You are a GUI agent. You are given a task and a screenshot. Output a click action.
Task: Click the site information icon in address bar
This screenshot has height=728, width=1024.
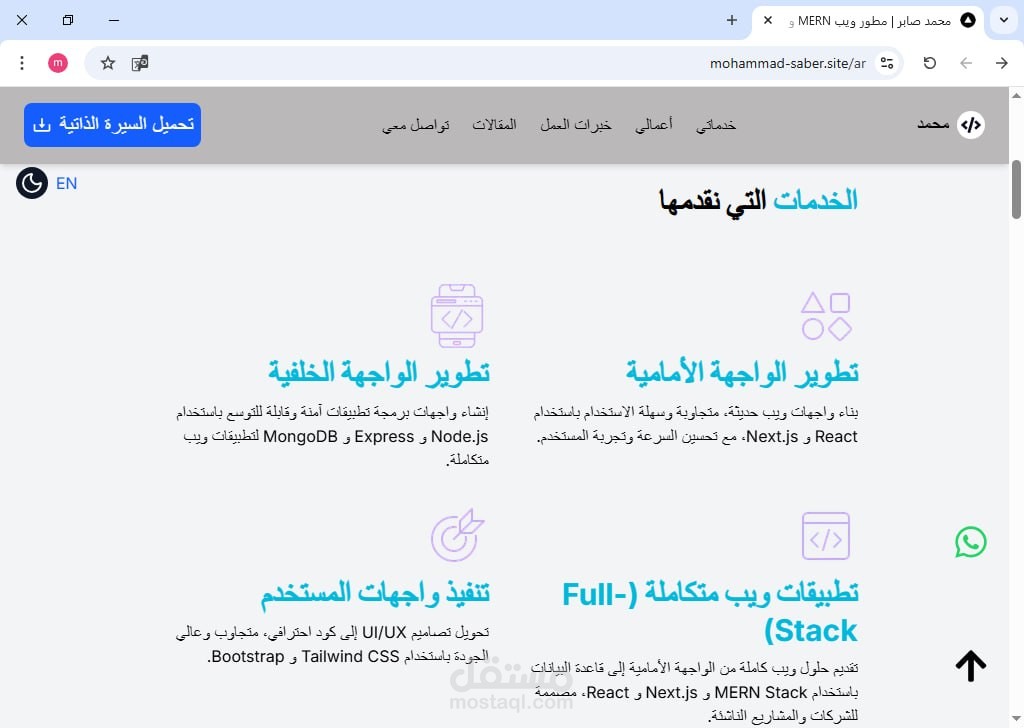tap(887, 63)
